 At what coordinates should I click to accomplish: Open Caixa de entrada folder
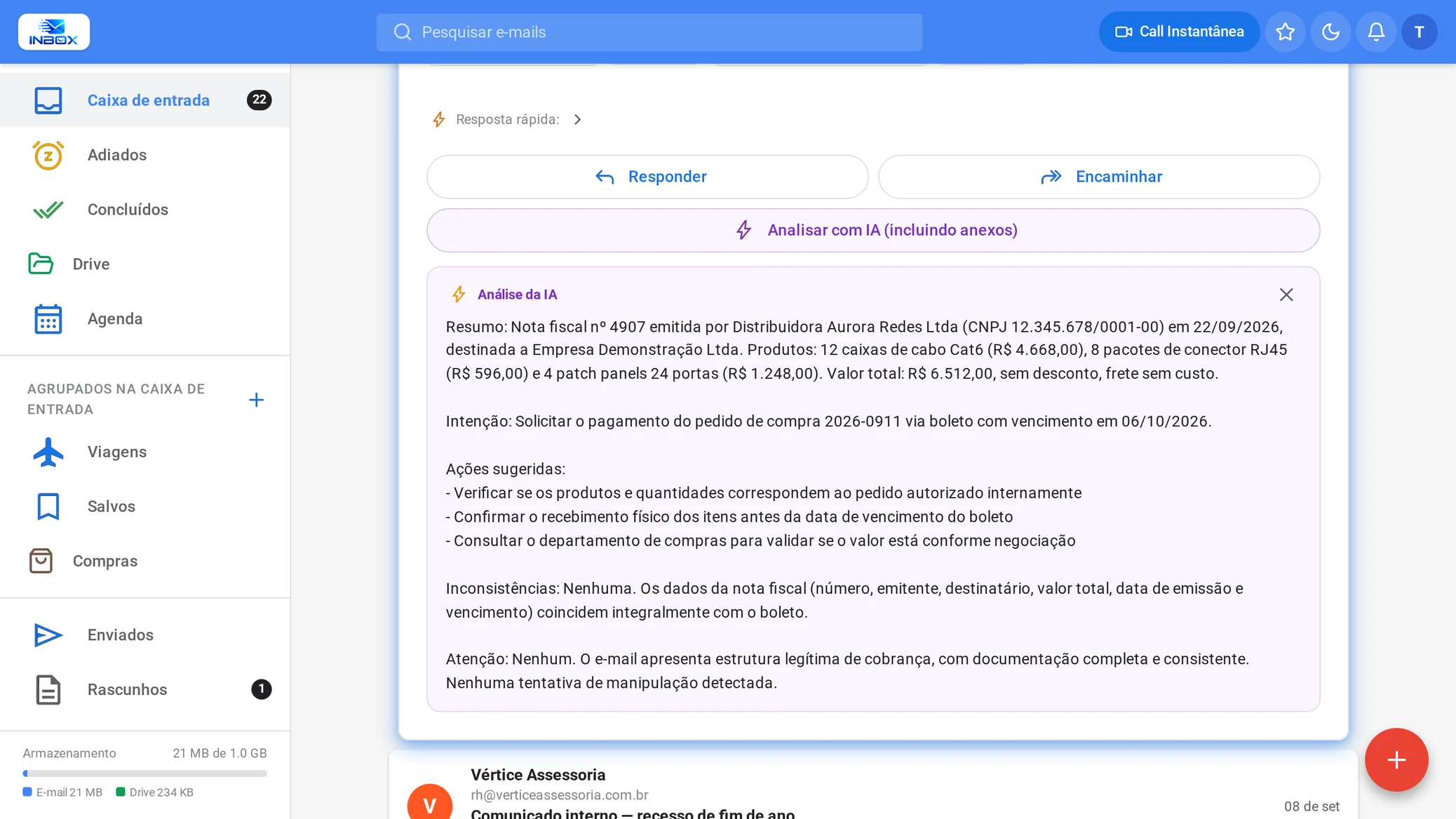click(x=145, y=100)
